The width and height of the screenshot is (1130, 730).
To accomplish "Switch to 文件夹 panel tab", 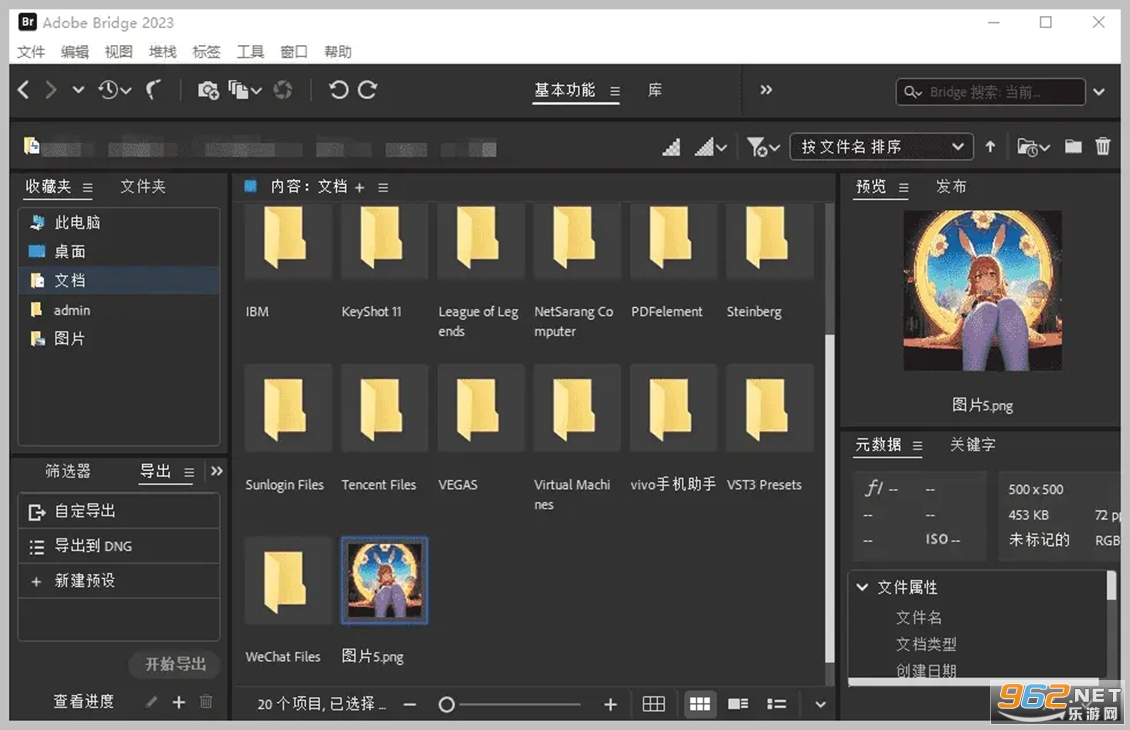I will (x=143, y=187).
